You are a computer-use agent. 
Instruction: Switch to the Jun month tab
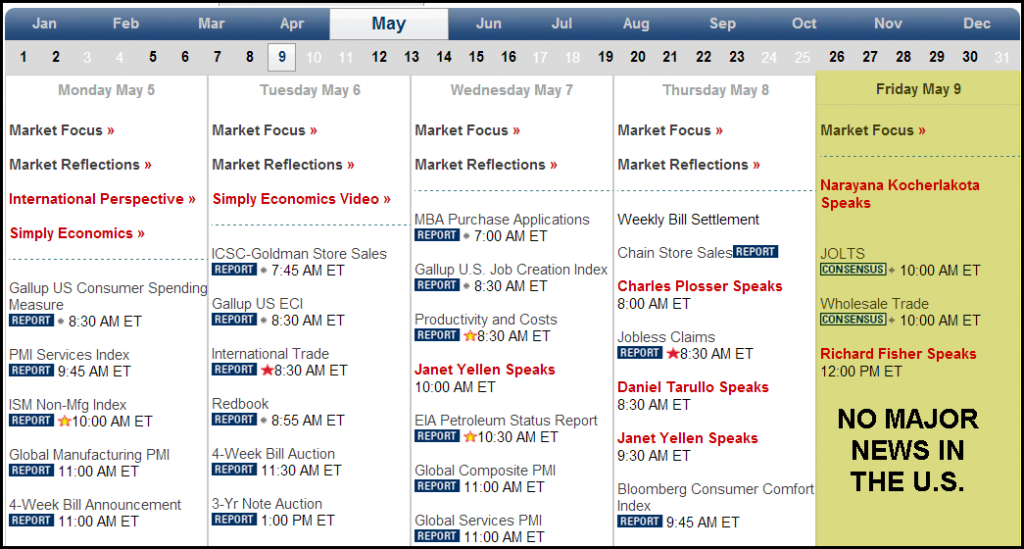pos(488,24)
